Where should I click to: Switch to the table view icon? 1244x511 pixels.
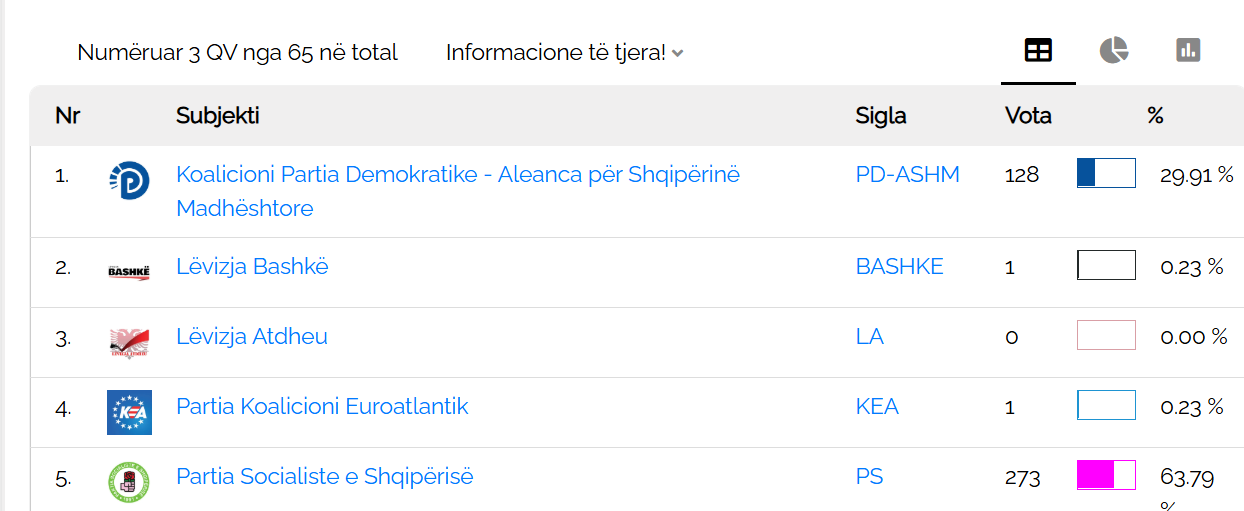[x=1038, y=51]
